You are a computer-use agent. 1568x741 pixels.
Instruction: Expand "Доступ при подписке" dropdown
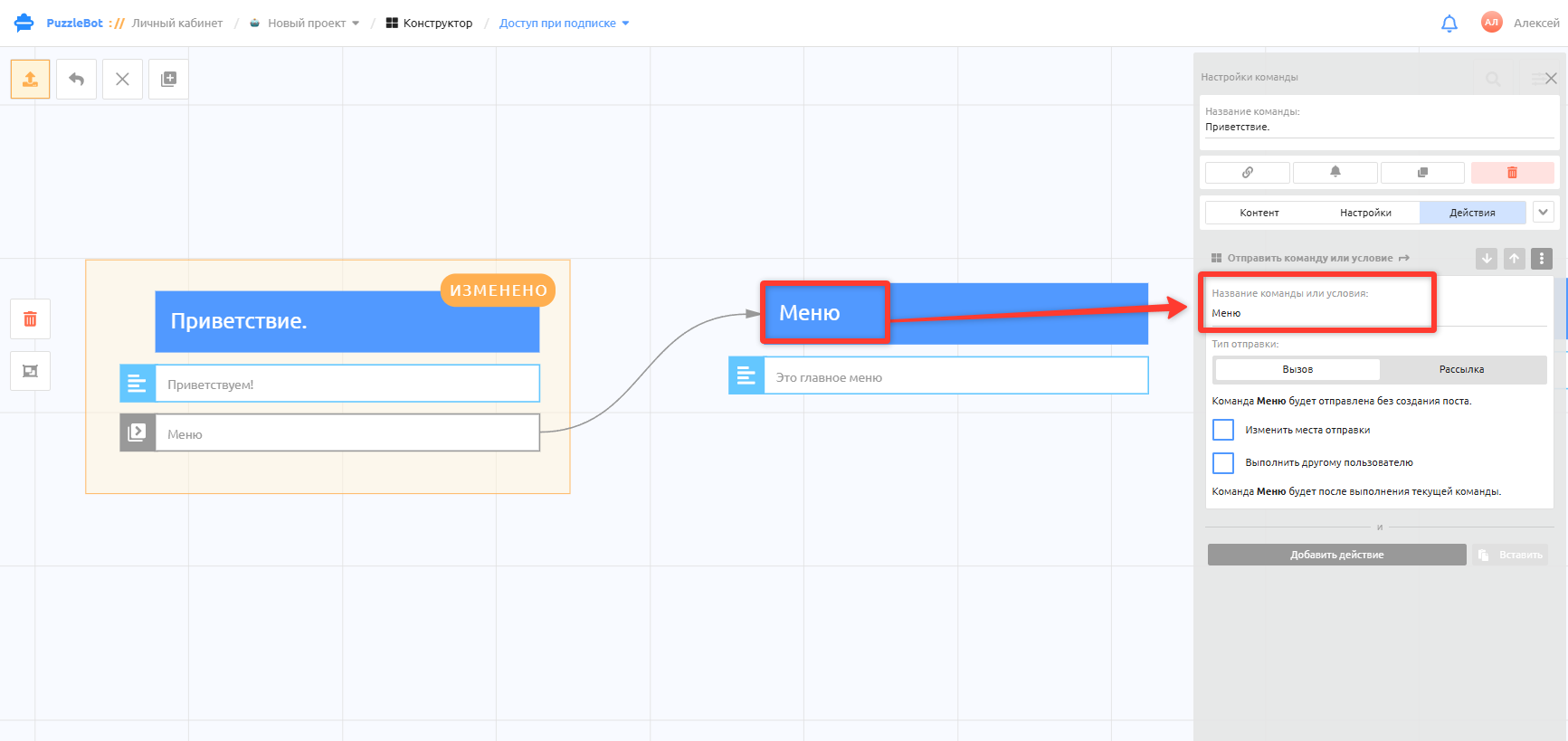point(564,24)
